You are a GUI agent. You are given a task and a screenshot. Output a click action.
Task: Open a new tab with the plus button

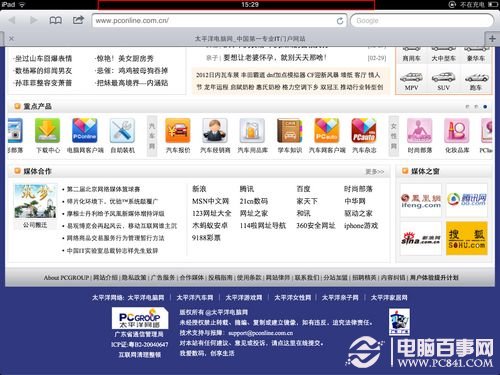pos(492,39)
